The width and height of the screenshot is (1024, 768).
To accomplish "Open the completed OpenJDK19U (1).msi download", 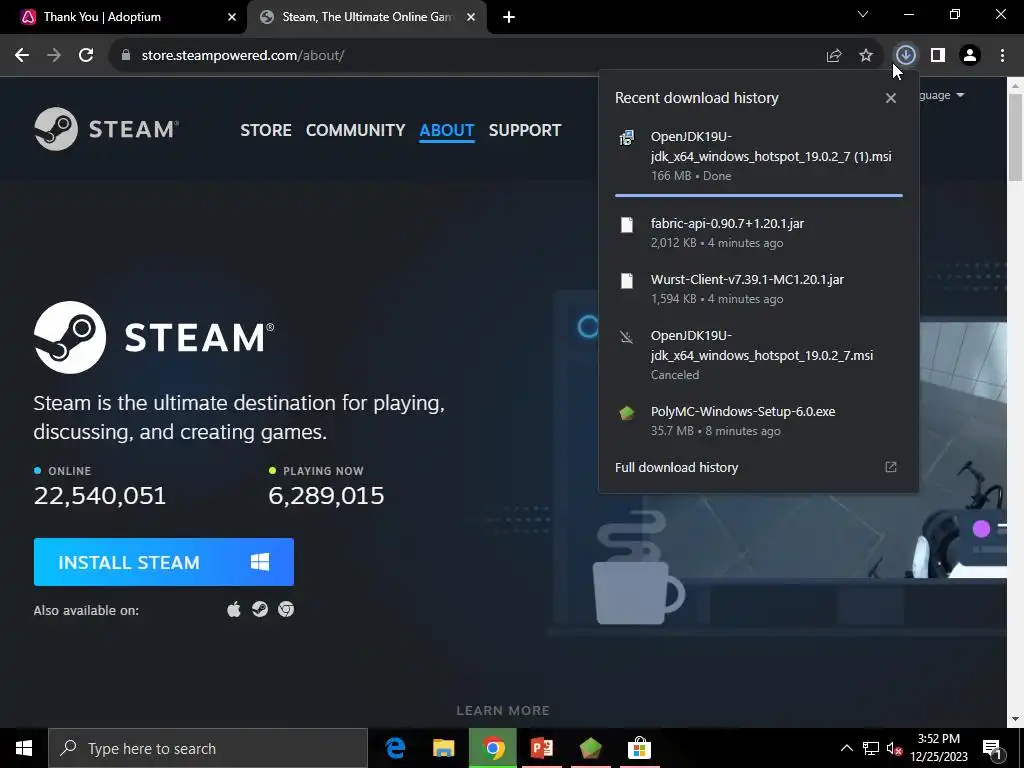I will (x=759, y=156).
